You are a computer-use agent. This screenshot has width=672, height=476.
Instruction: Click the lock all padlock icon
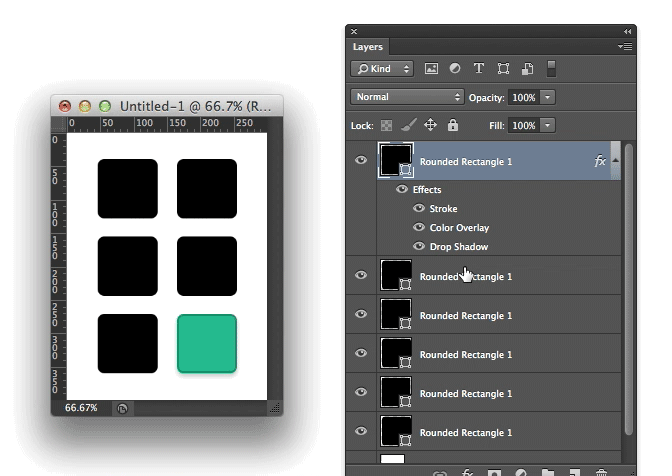tap(453, 125)
